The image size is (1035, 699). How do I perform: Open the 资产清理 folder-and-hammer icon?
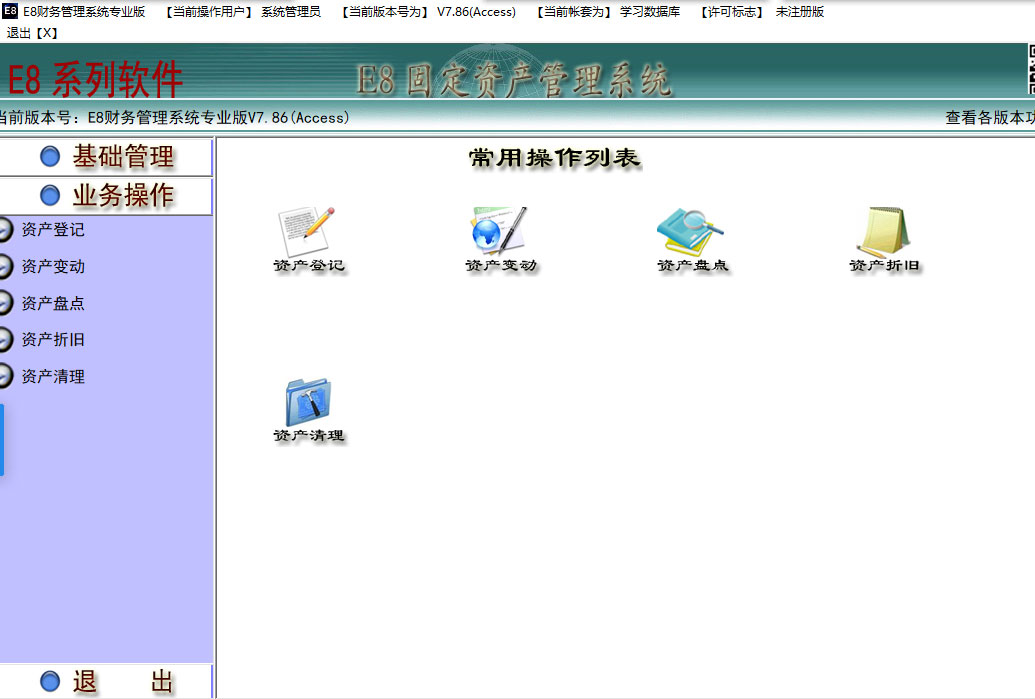coord(308,402)
